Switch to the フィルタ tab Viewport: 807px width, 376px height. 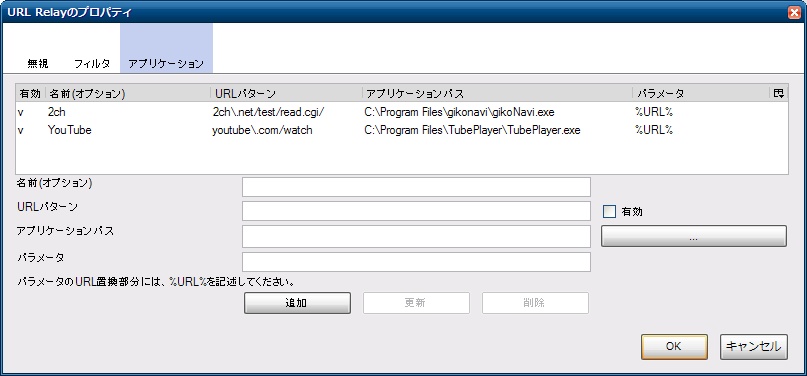(x=92, y=64)
